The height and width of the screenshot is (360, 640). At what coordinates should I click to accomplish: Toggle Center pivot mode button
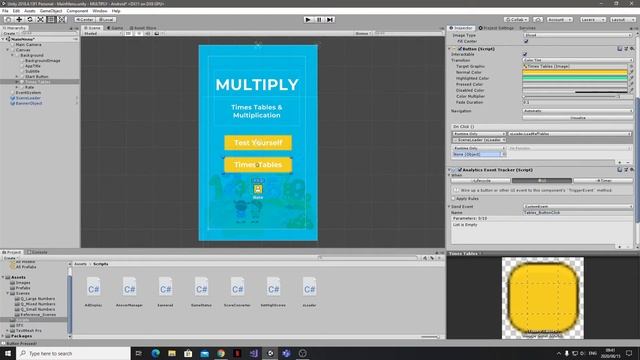point(84,20)
